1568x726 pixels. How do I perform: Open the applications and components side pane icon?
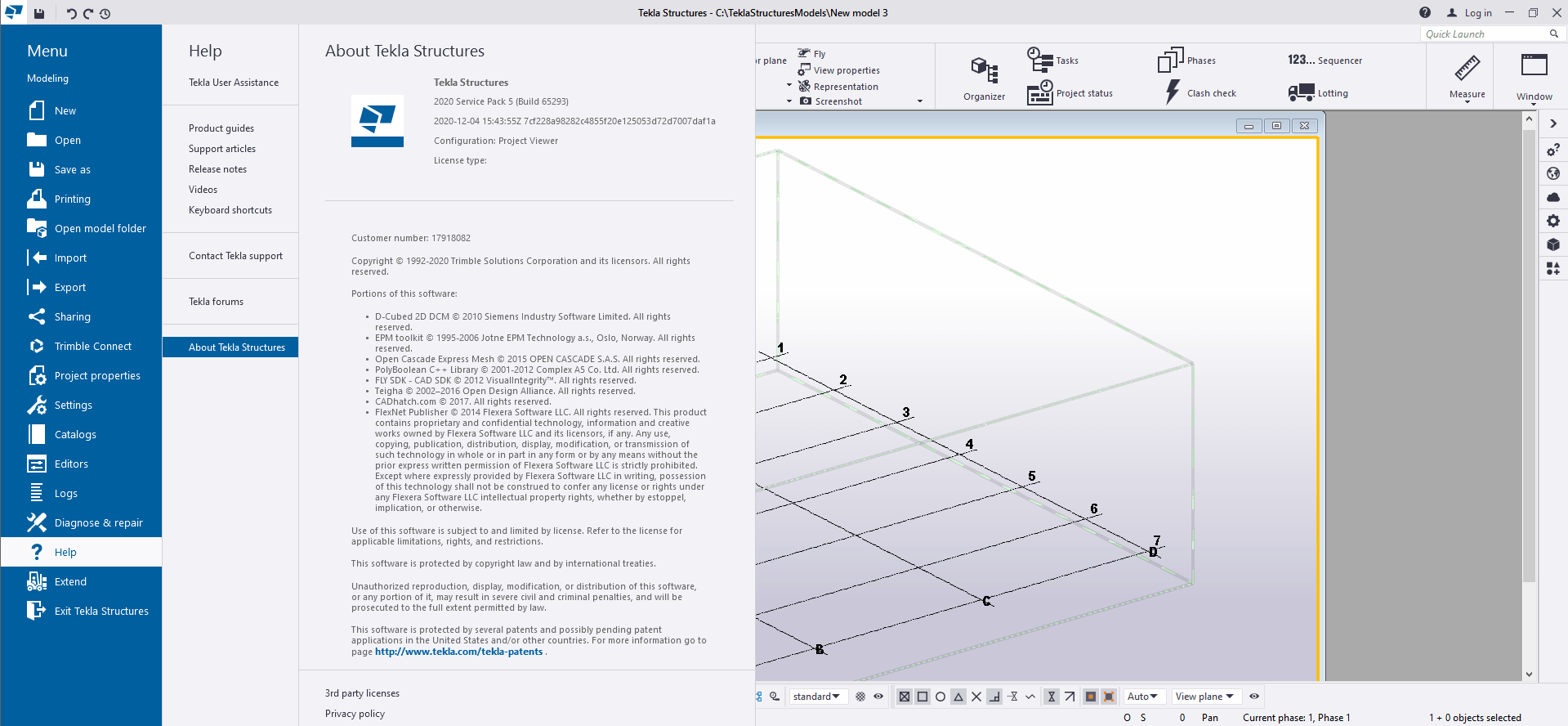[1553, 268]
